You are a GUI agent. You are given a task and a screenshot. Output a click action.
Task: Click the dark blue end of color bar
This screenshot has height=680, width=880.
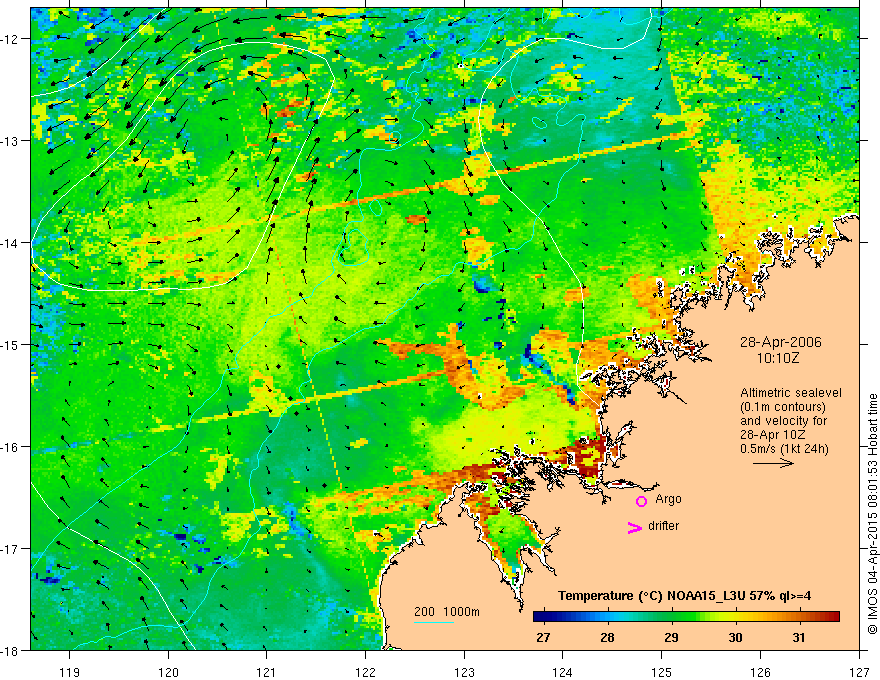(537, 617)
